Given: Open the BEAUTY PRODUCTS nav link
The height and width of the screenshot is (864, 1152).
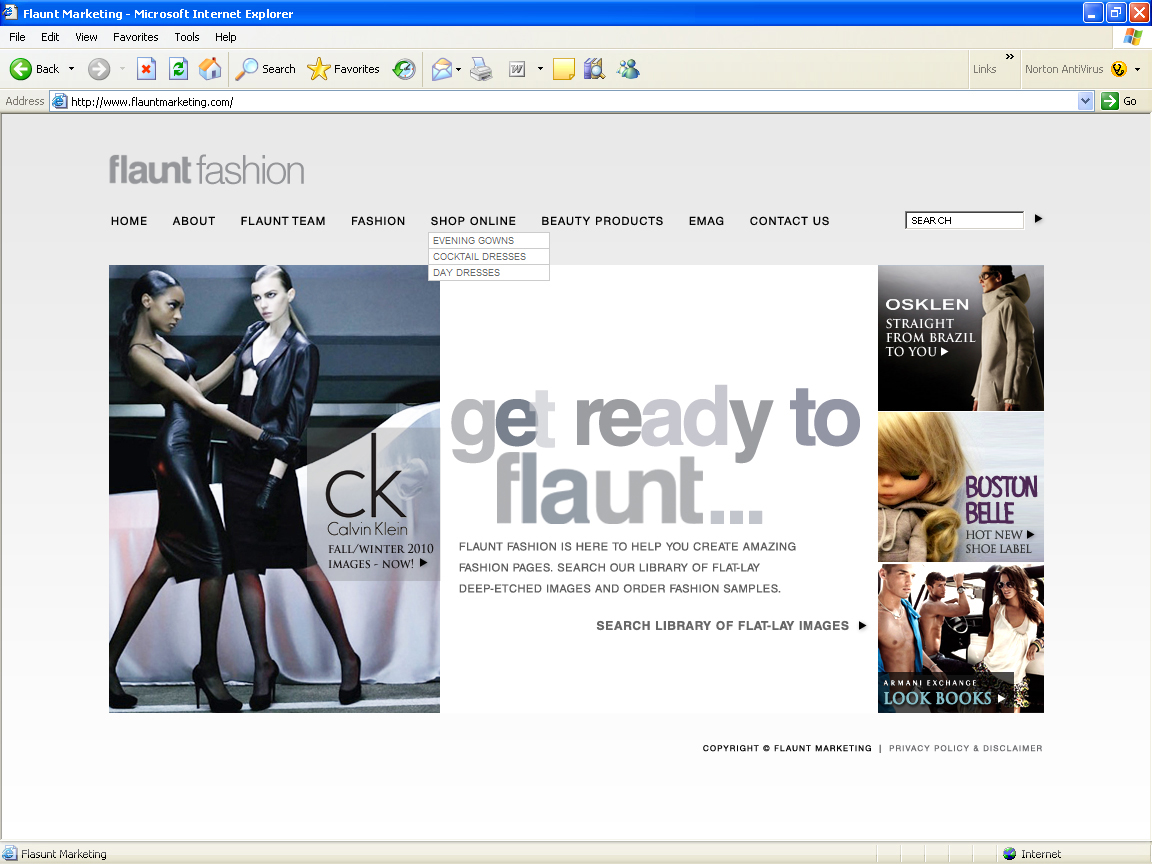Looking at the screenshot, I should point(602,221).
